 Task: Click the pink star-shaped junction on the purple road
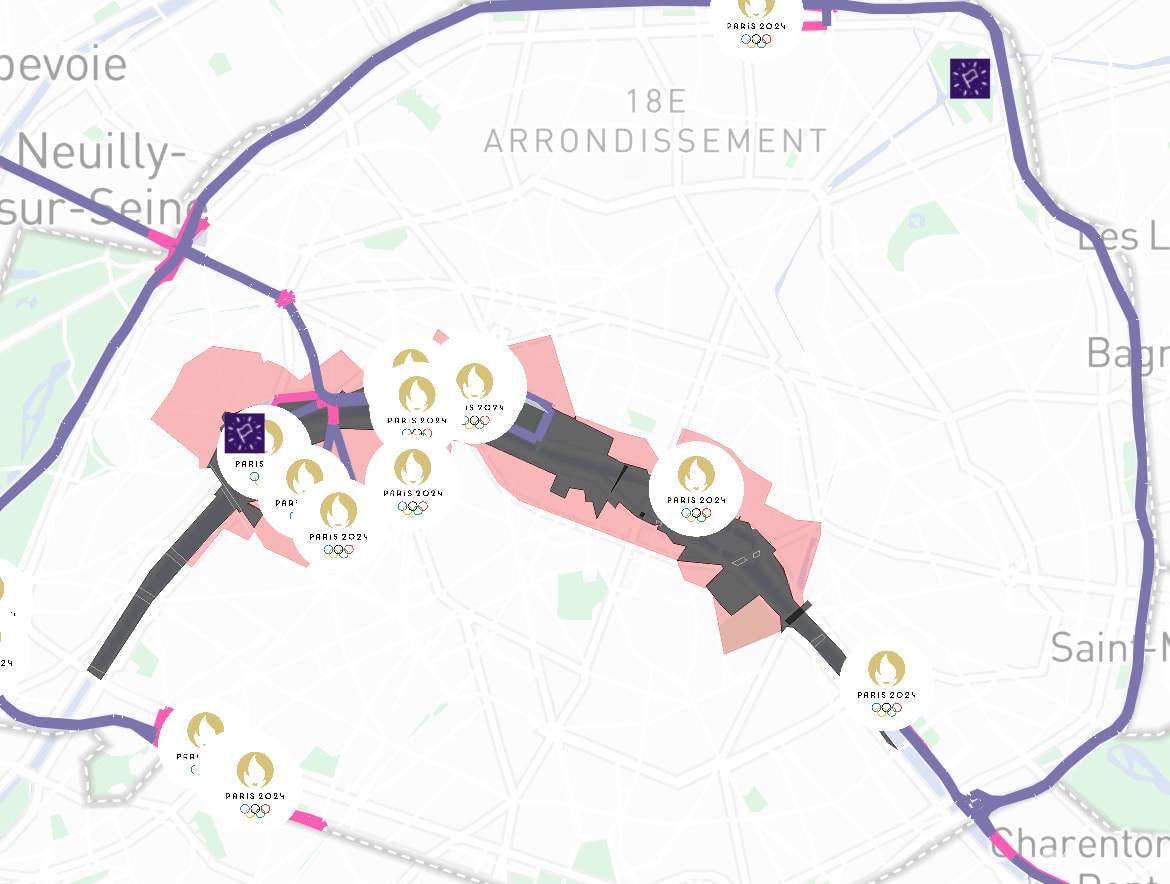285,298
